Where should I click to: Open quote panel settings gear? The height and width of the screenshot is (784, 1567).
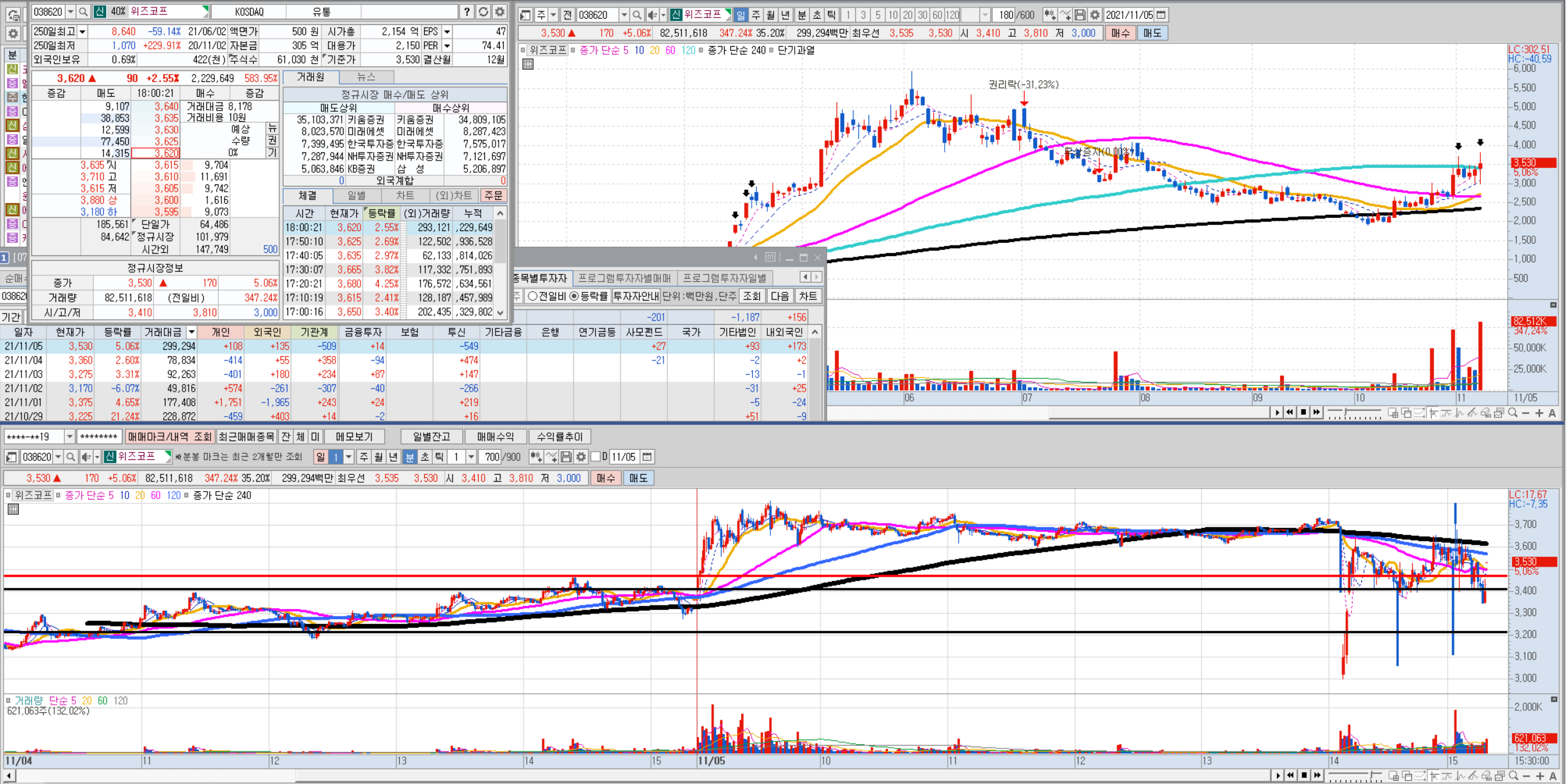500,11
